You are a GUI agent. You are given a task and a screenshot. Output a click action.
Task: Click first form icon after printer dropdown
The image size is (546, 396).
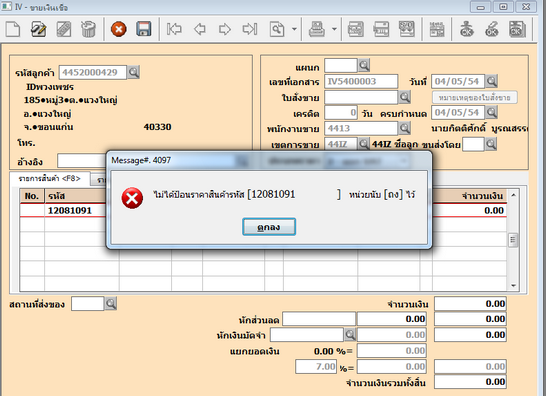[x=356, y=29]
